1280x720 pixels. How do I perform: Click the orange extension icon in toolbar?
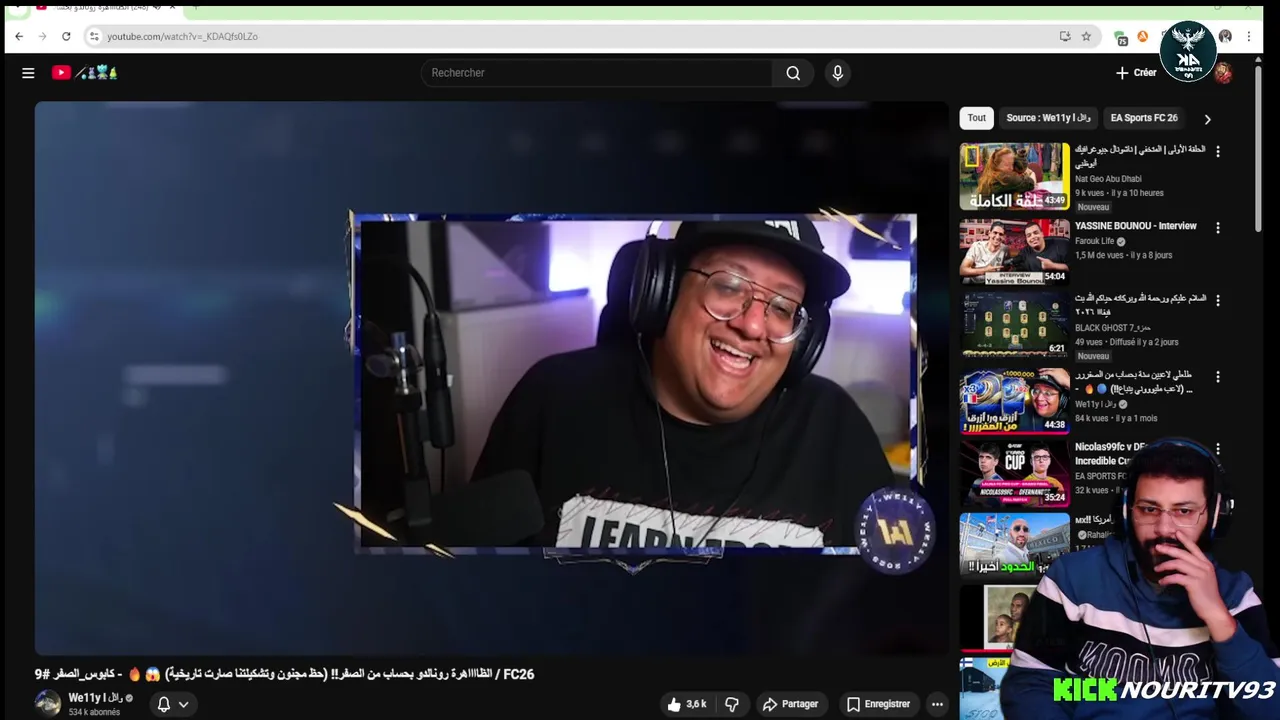1143,36
